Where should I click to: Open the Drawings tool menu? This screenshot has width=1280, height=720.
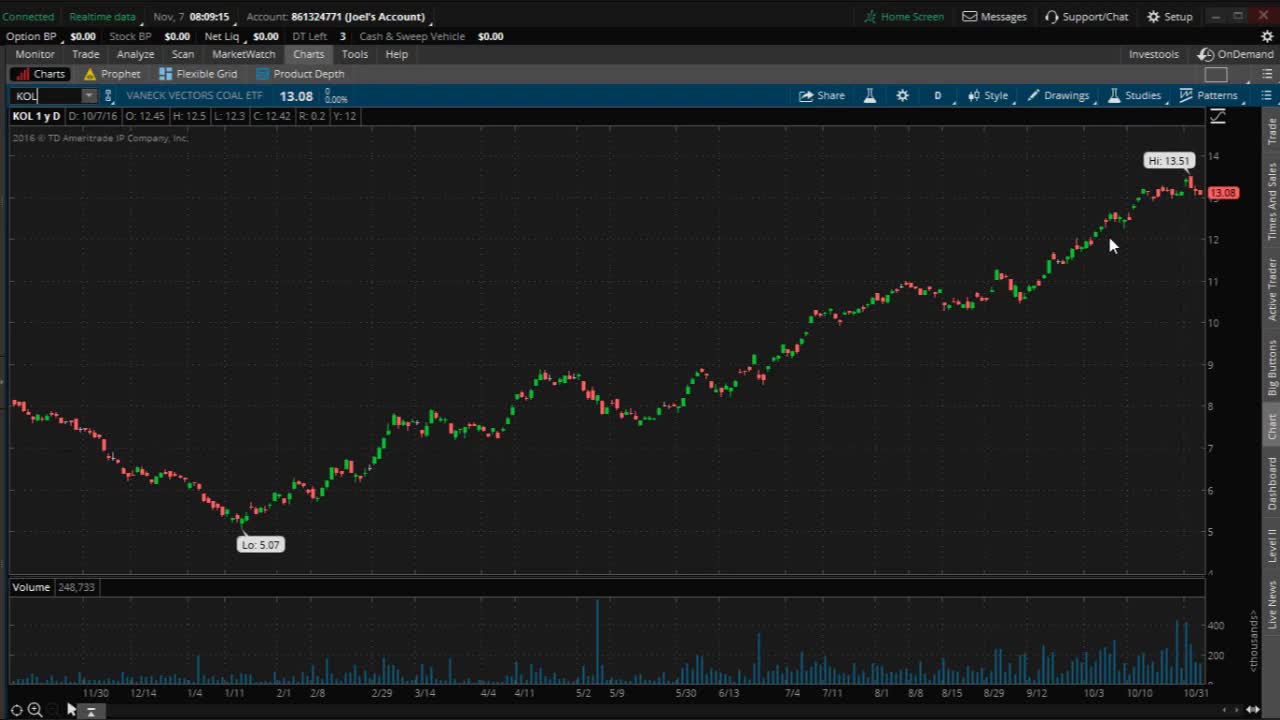(1059, 96)
